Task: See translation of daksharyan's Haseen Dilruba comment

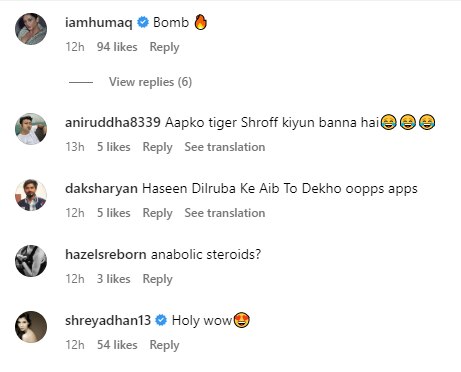Action: [x=225, y=213]
